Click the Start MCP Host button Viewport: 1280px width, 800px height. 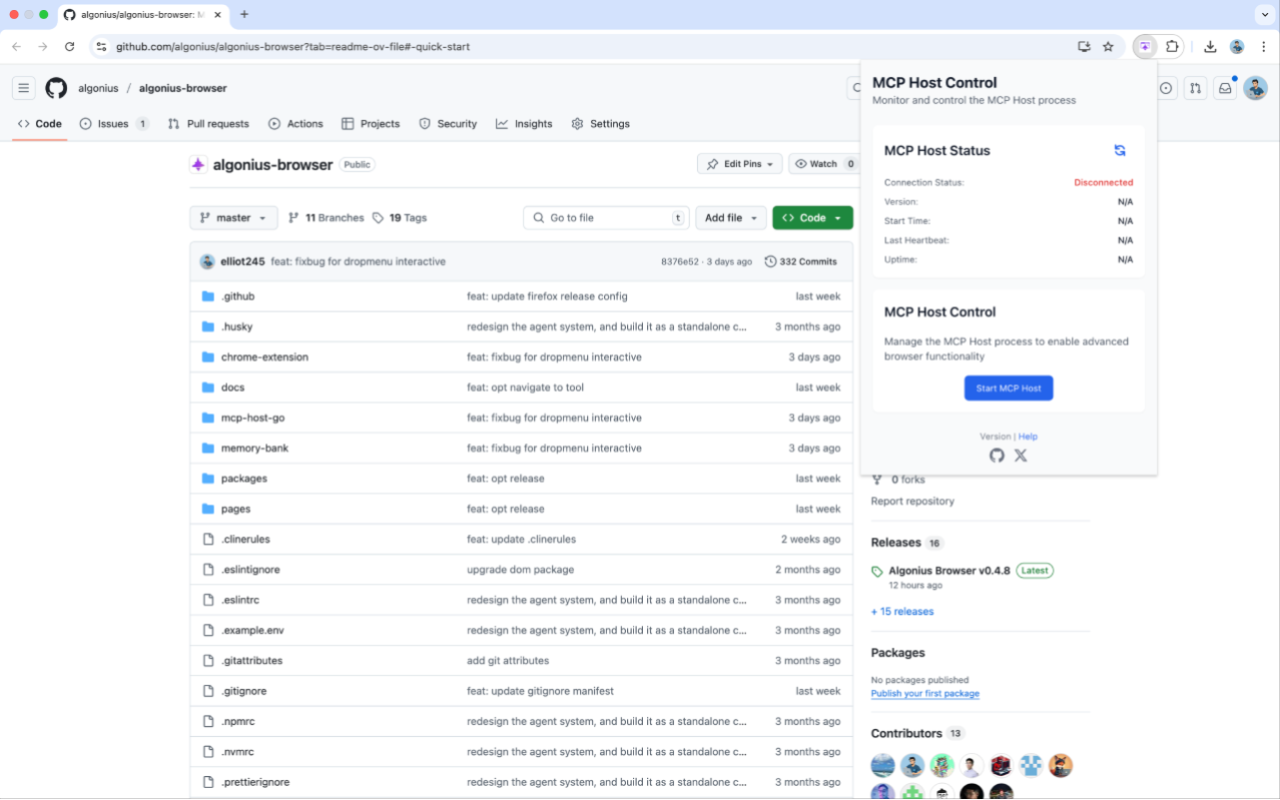(1009, 388)
